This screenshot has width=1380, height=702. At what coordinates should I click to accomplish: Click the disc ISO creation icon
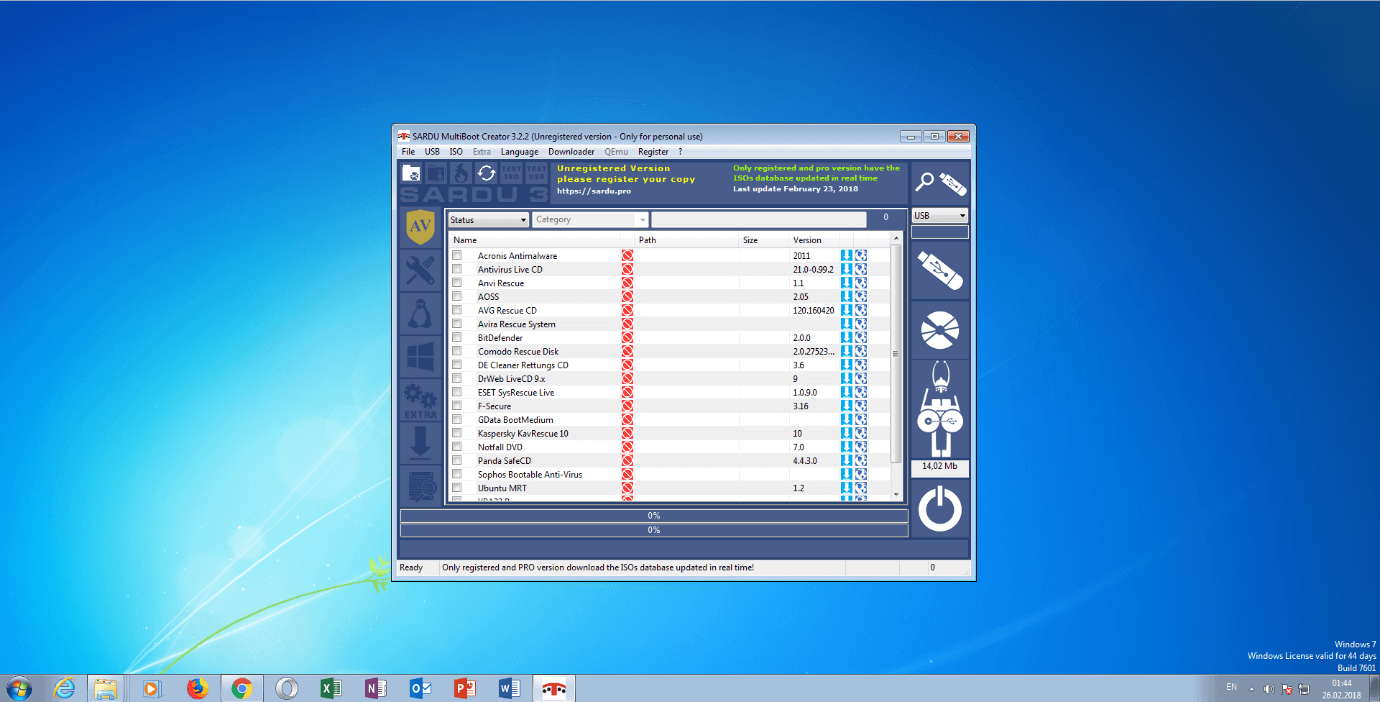click(x=939, y=328)
